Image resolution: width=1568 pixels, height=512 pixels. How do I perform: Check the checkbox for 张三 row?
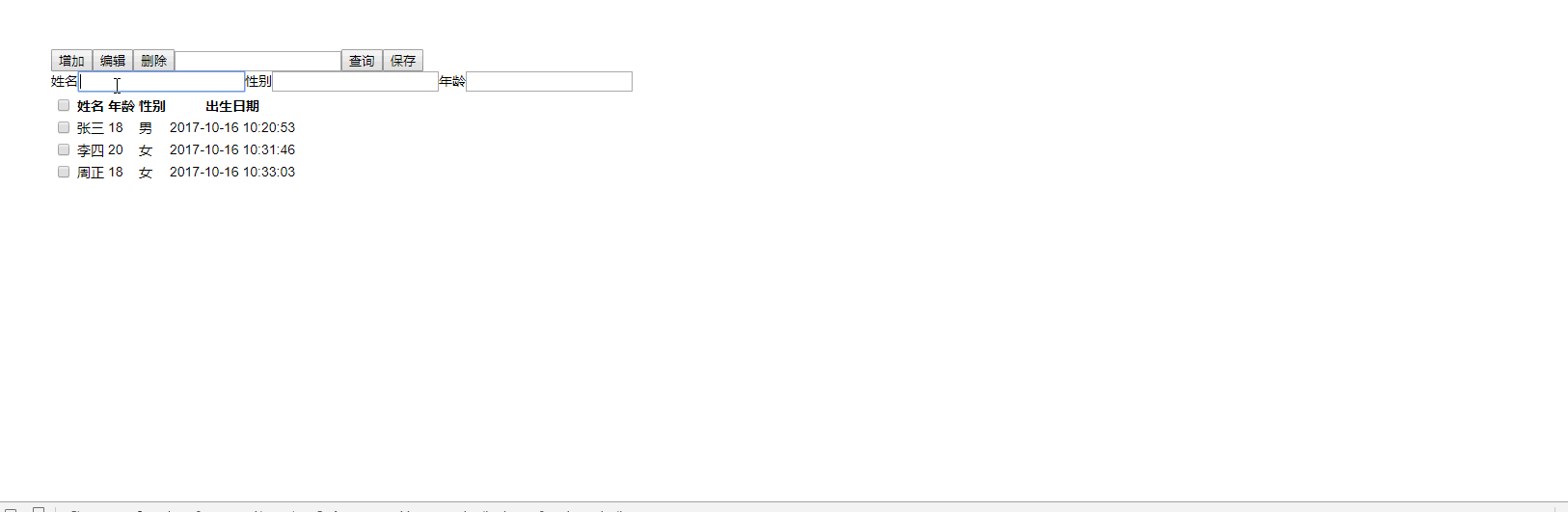pos(64,127)
